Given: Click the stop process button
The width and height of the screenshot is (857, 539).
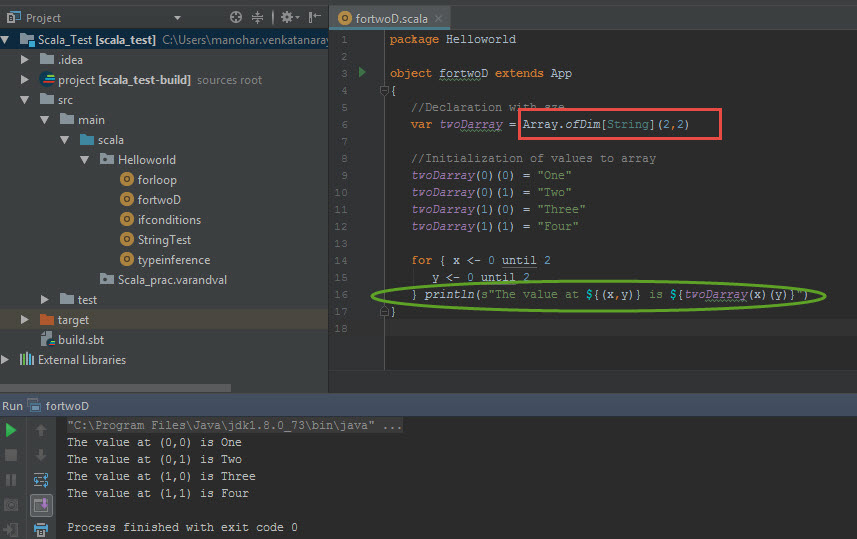Looking at the screenshot, I should (x=11, y=455).
